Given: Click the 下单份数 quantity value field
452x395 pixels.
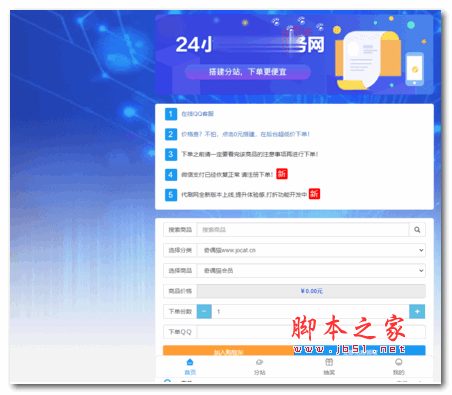Looking at the screenshot, I should (x=310, y=311).
